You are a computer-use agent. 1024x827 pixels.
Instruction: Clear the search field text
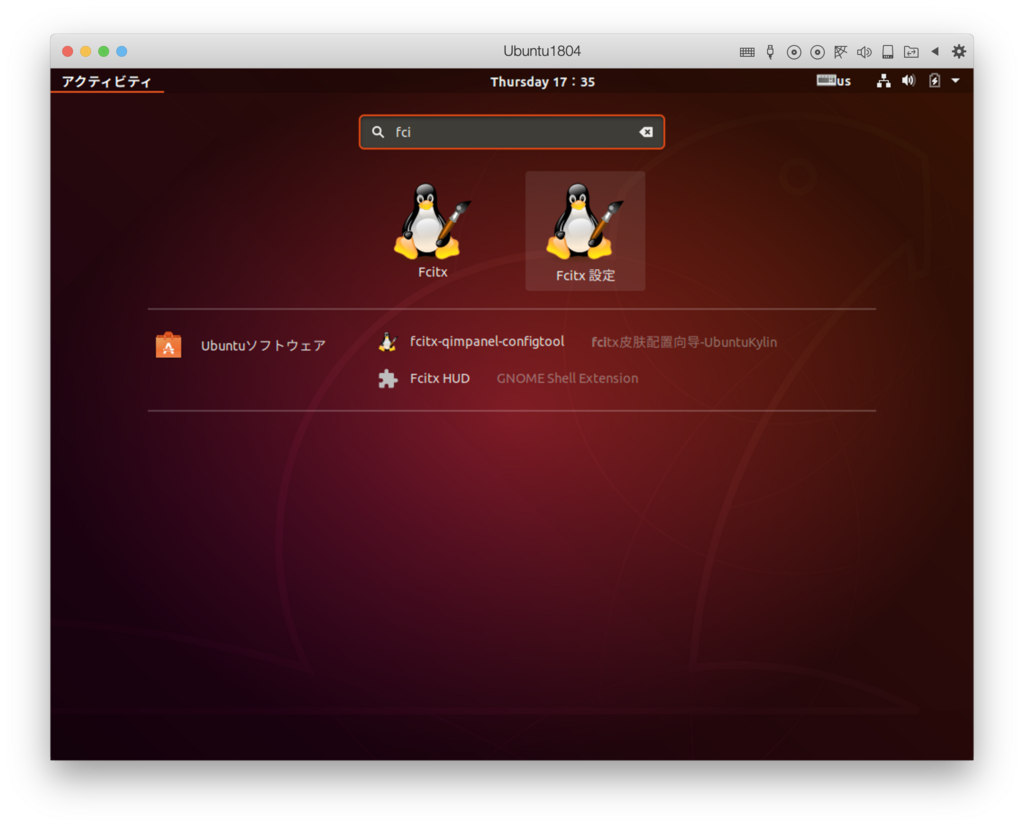coord(646,132)
